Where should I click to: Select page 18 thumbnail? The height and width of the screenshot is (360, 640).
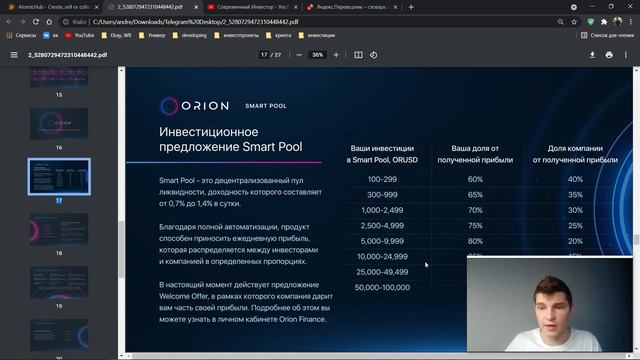pos(59,229)
